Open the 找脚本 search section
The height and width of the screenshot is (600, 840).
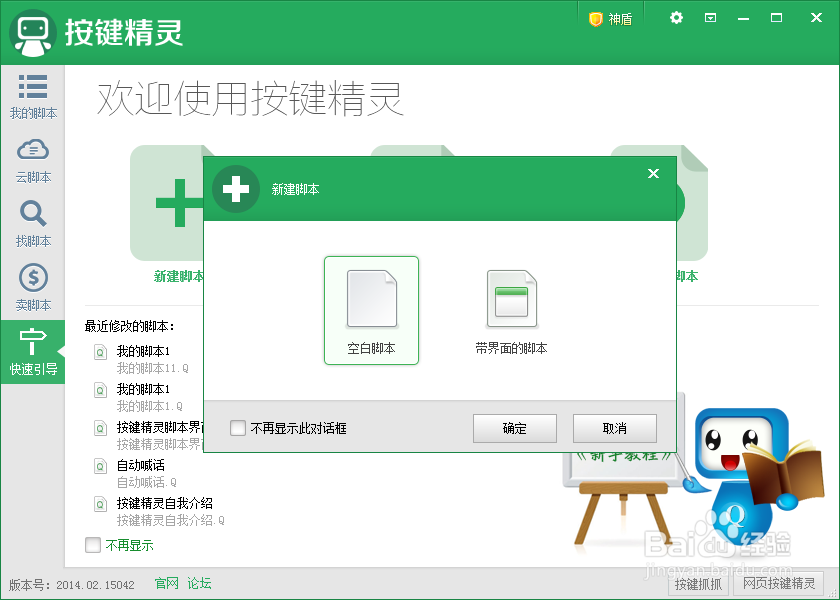click(x=33, y=224)
